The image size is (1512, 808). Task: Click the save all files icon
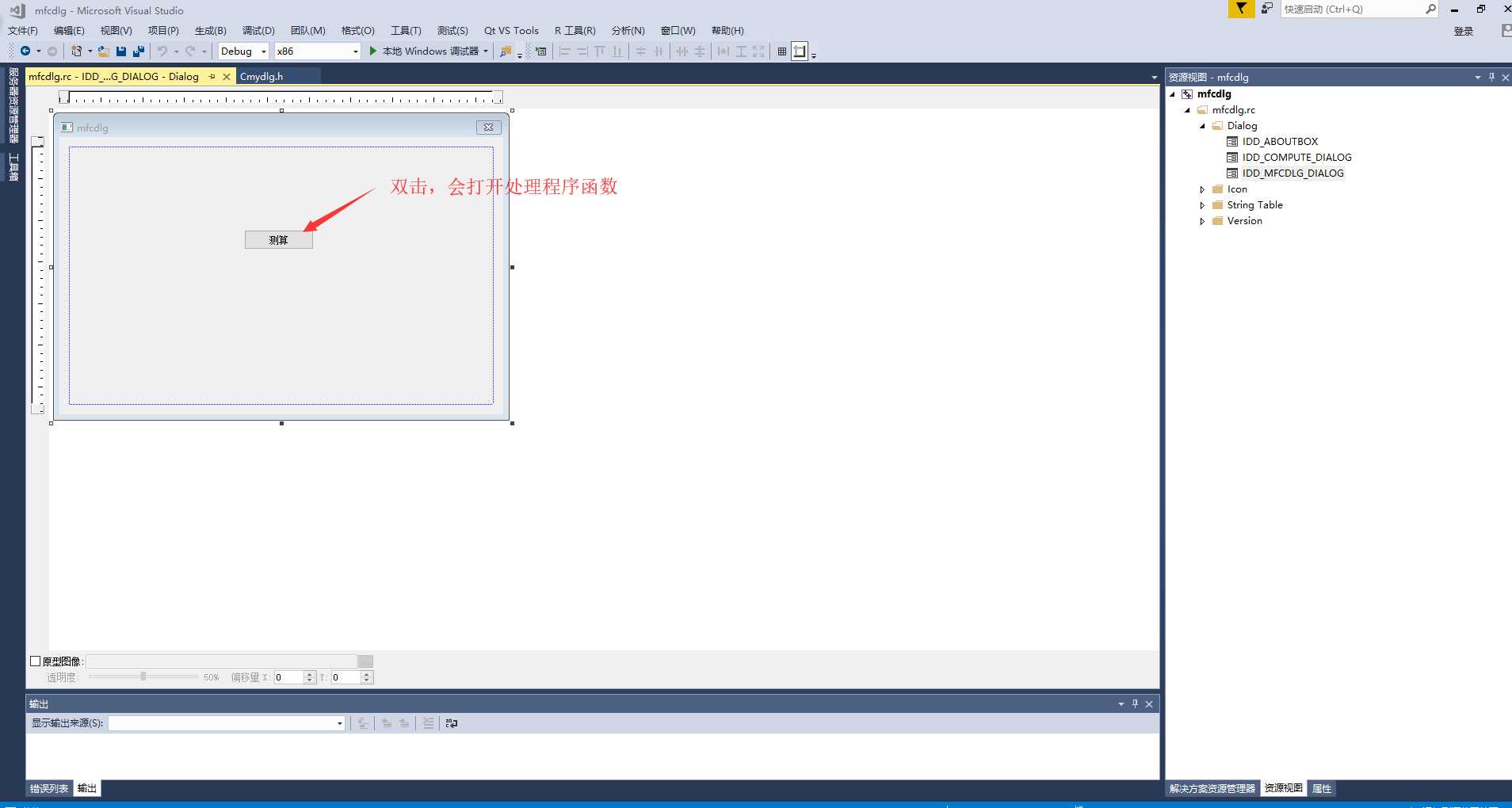click(139, 51)
